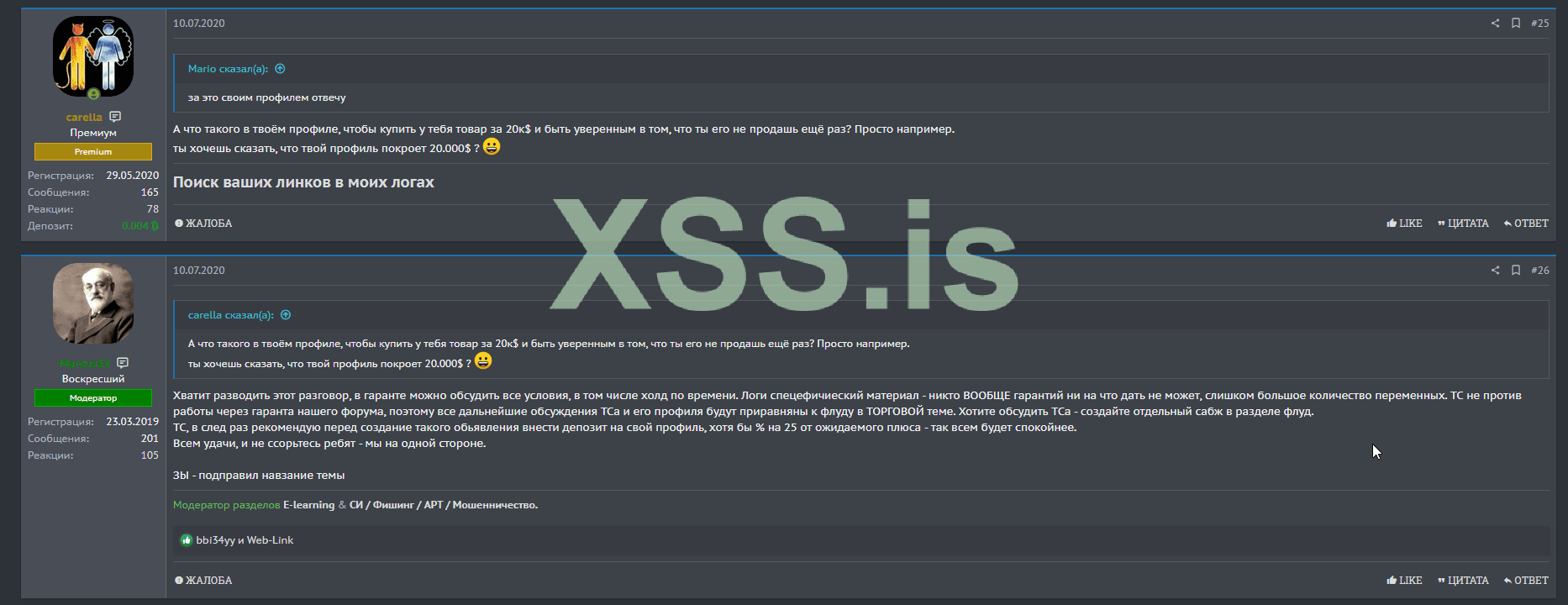
Task: Click the grinning emoji in quoted carella text
Action: [483, 361]
